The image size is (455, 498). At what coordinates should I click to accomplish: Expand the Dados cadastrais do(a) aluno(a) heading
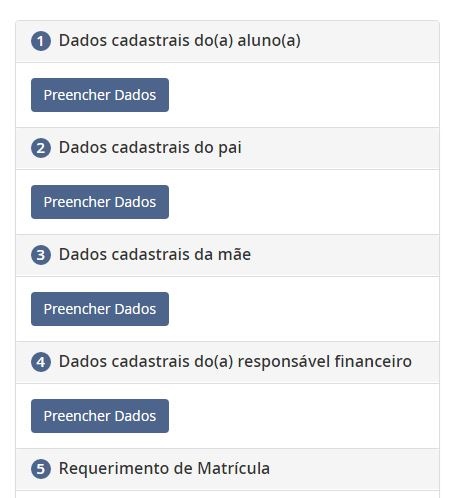[180, 41]
